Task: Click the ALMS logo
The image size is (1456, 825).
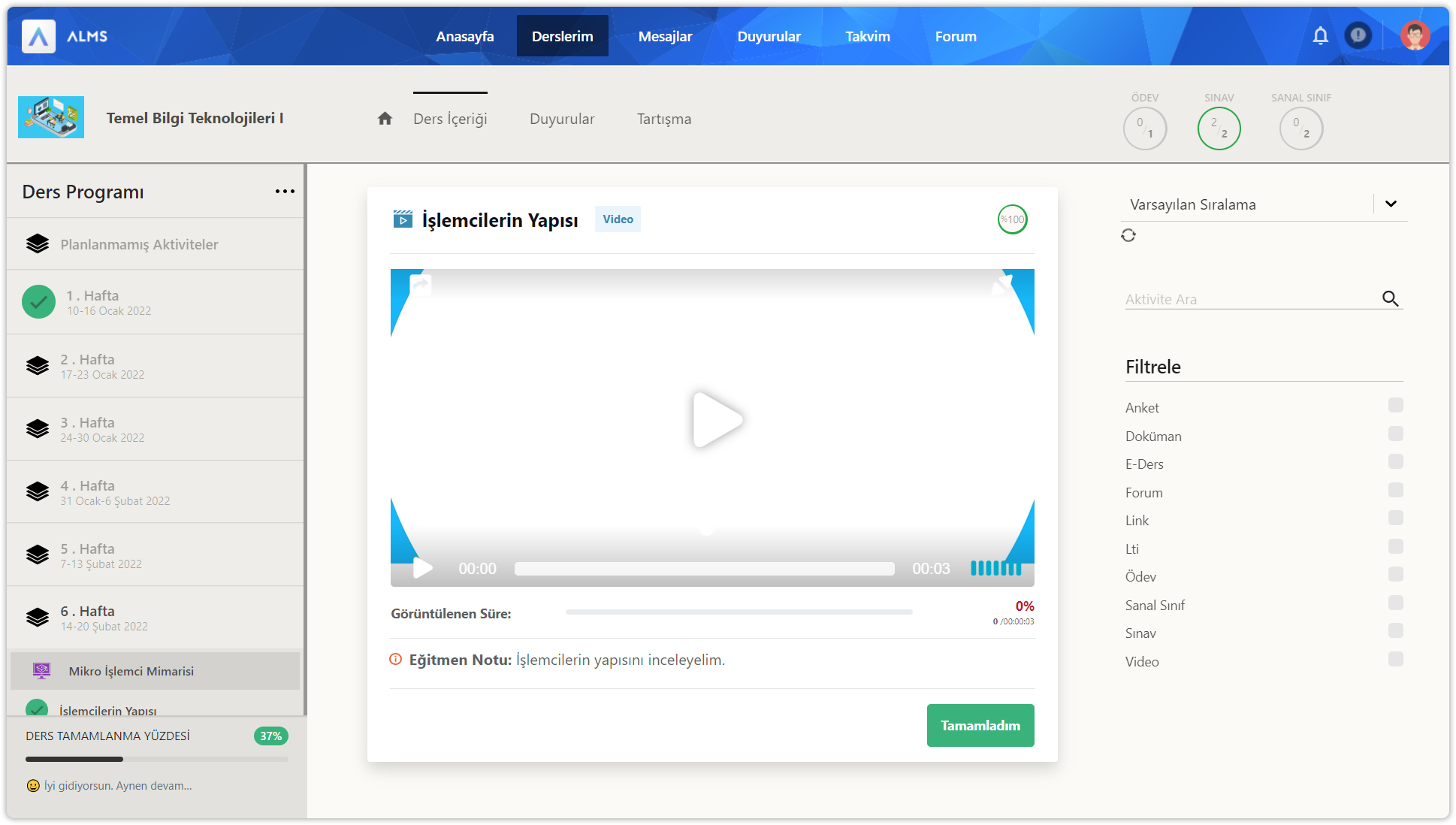Action: point(39,36)
